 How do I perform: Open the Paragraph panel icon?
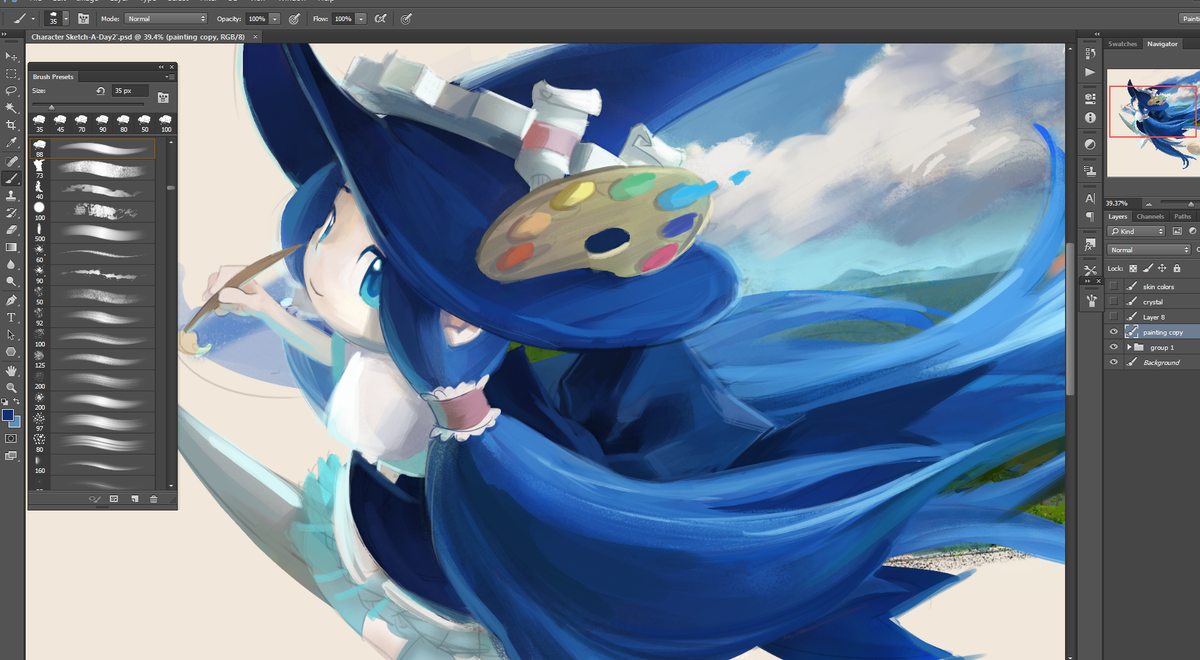pyautogui.click(x=1090, y=216)
